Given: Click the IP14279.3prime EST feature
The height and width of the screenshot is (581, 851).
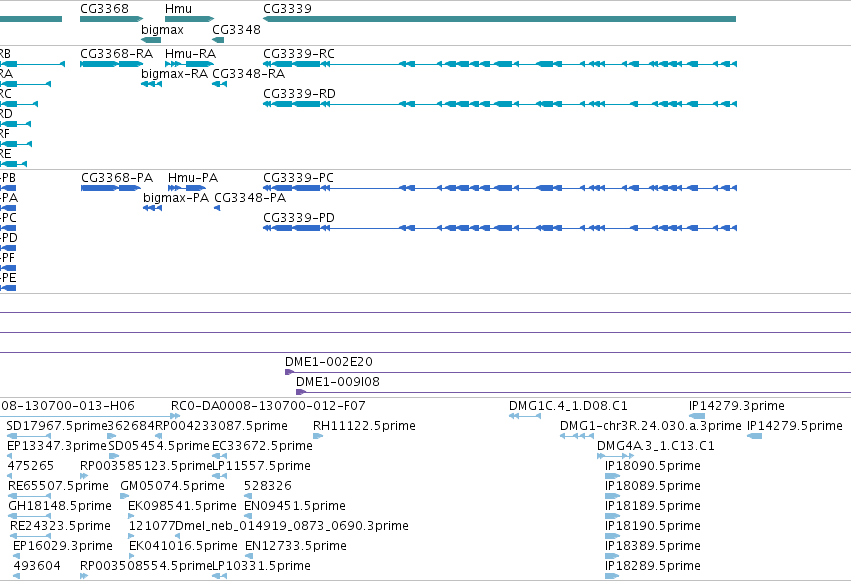Looking at the screenshot, I should (697, 416).
